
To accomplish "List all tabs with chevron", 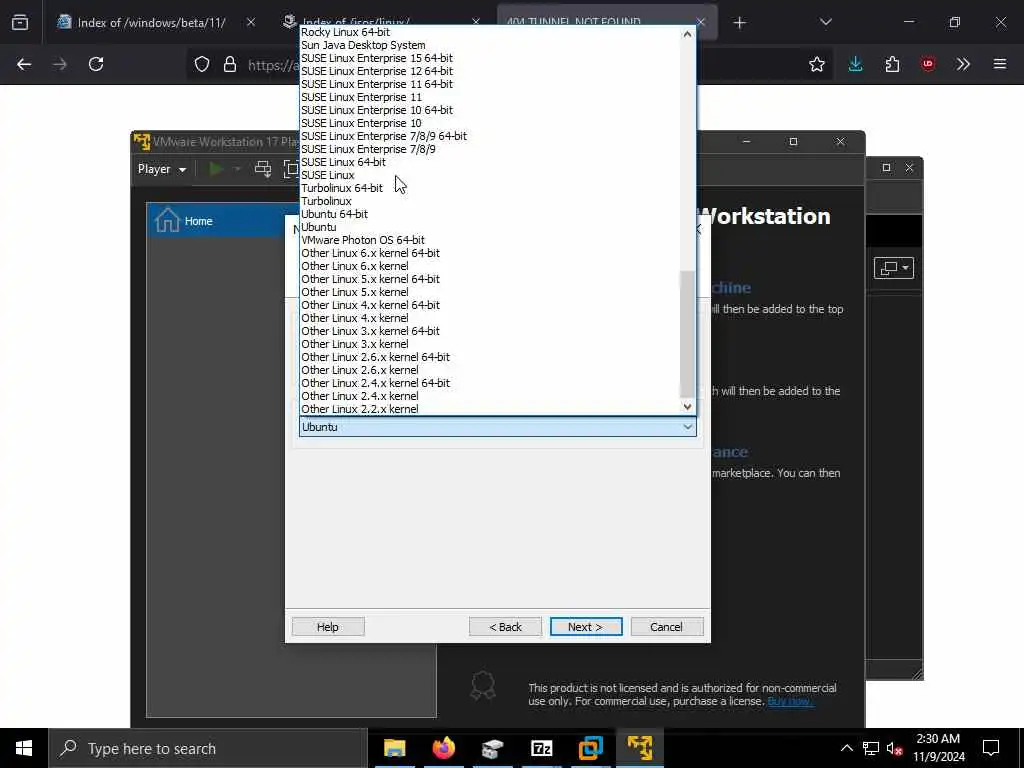I will click(x=825, y=23).
